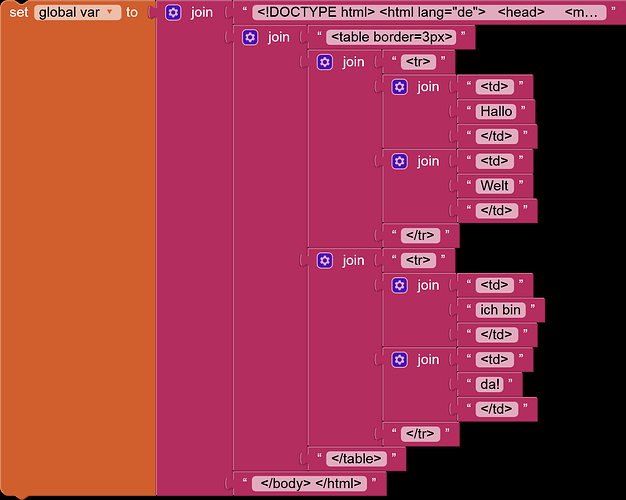The width and height of the screenshot is (626, 500).
Task: Open gear icon of the Welt cell join
Action: click(x=400, y=161)
